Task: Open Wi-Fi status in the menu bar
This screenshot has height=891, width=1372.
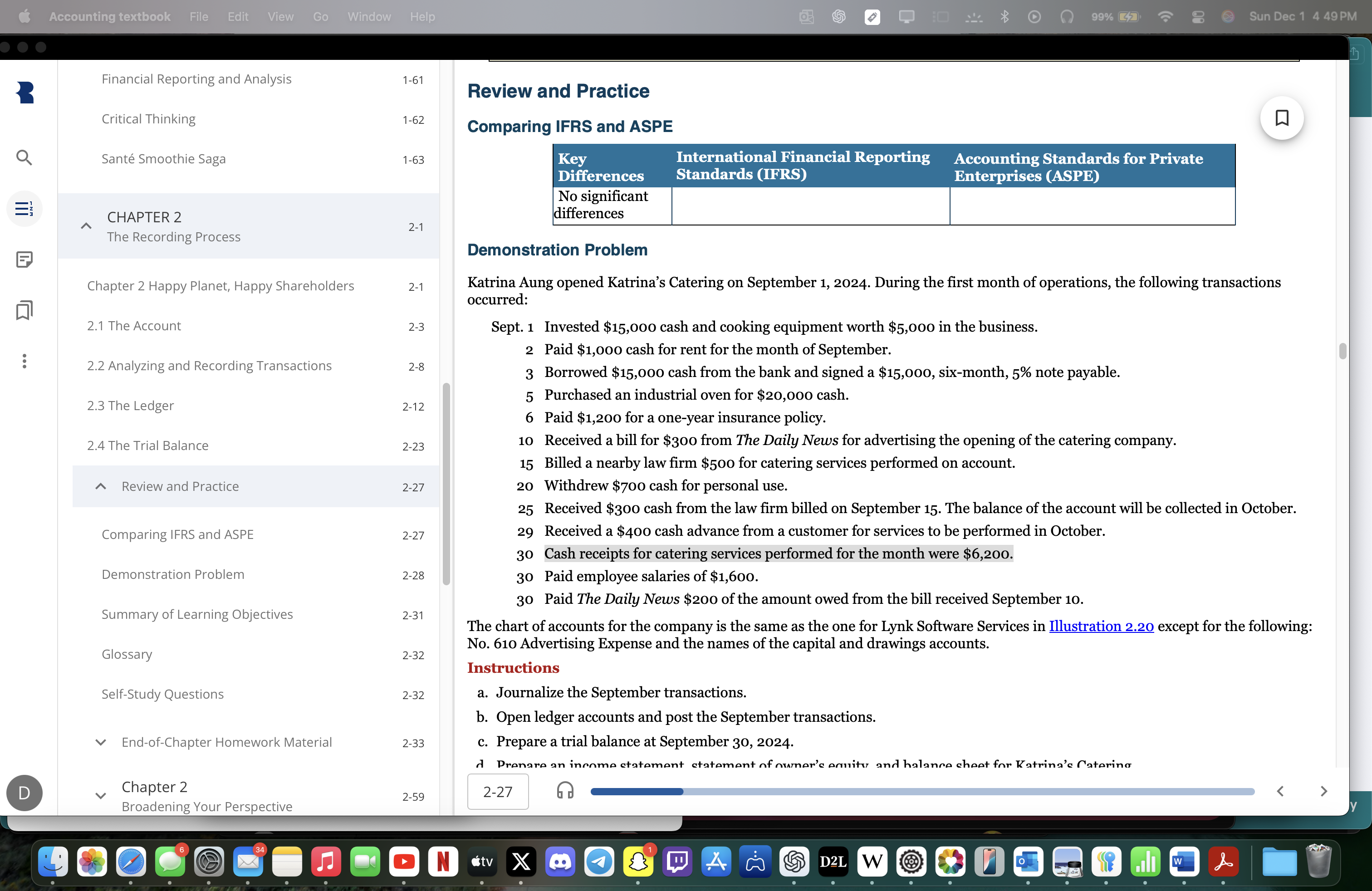Action: coord(1165,17)
